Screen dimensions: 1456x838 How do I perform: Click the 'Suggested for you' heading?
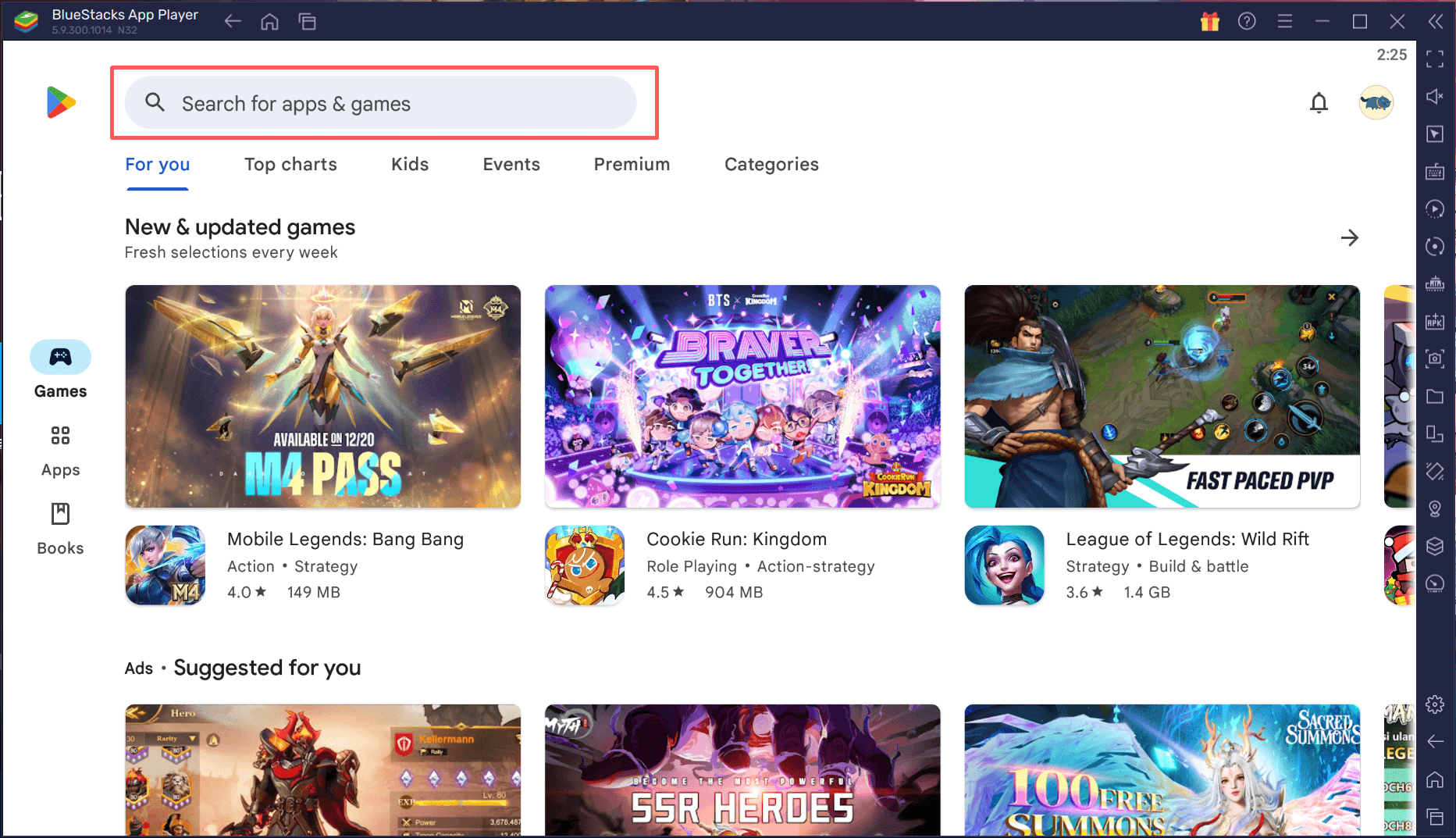click(x=267, y=668)
